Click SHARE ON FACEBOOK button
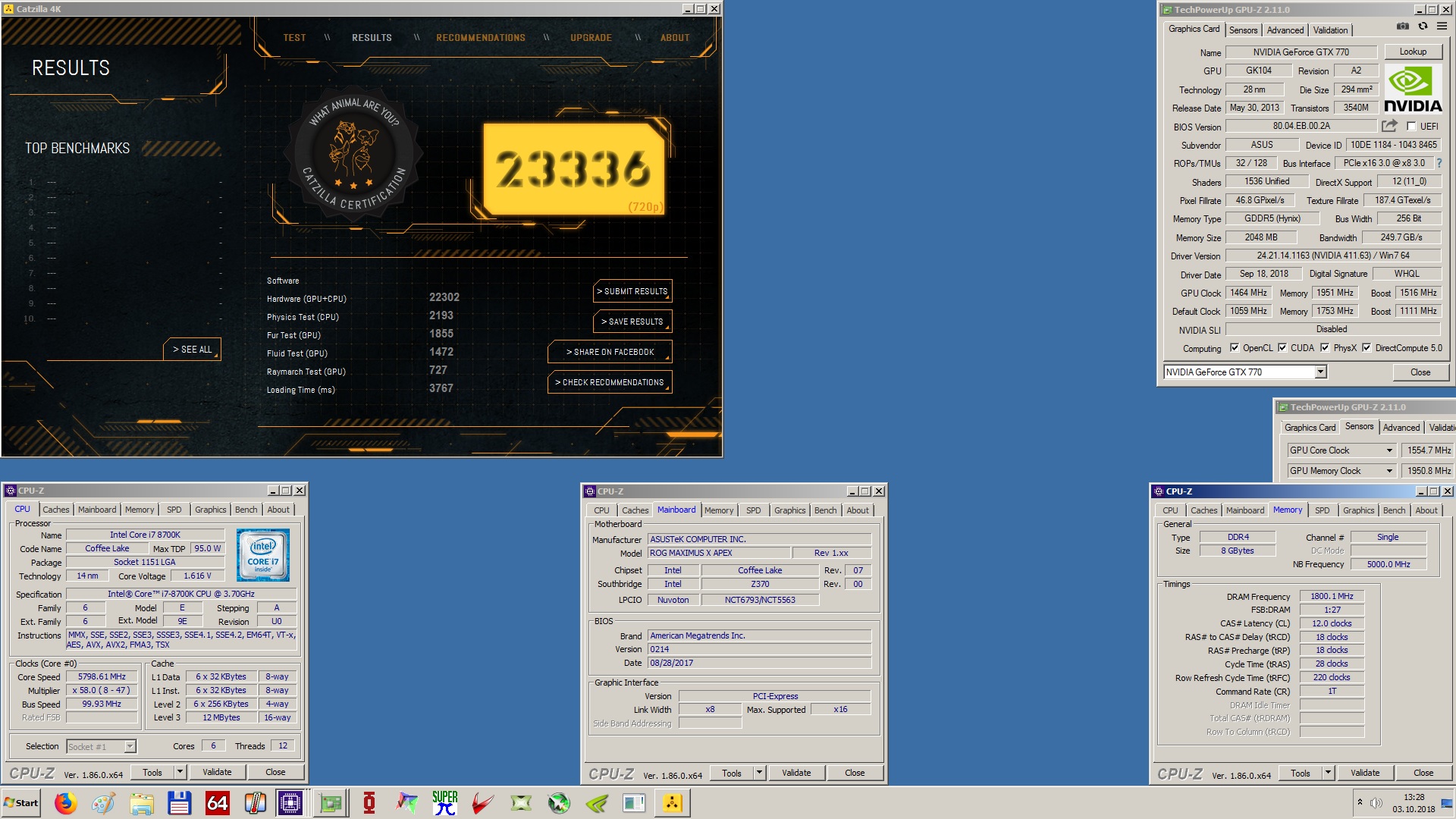Viewport: 1456px width, 819px height. pyautogui.click(x=610, y=352)
